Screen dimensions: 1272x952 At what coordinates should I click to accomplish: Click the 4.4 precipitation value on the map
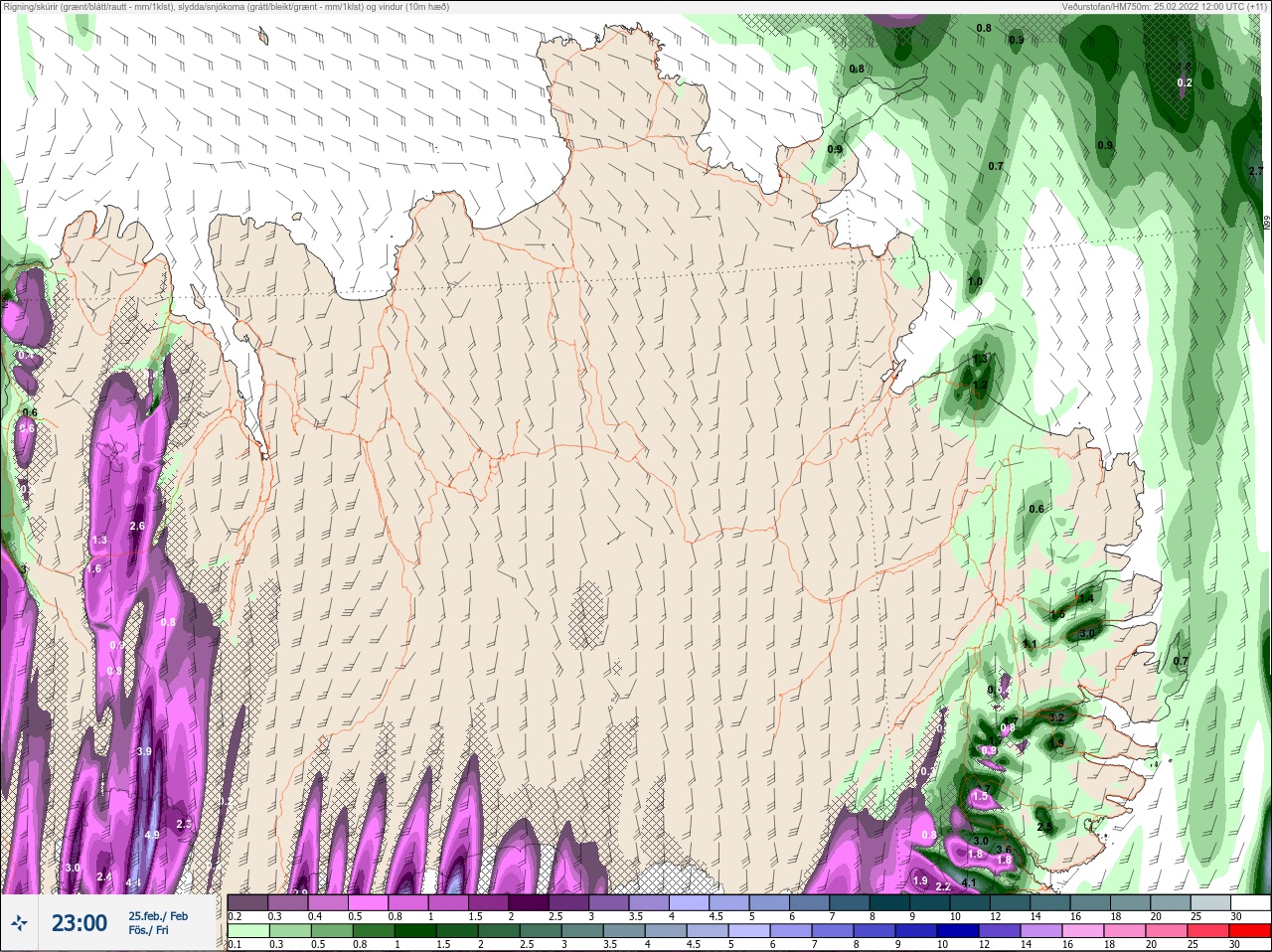coord(132,882)
